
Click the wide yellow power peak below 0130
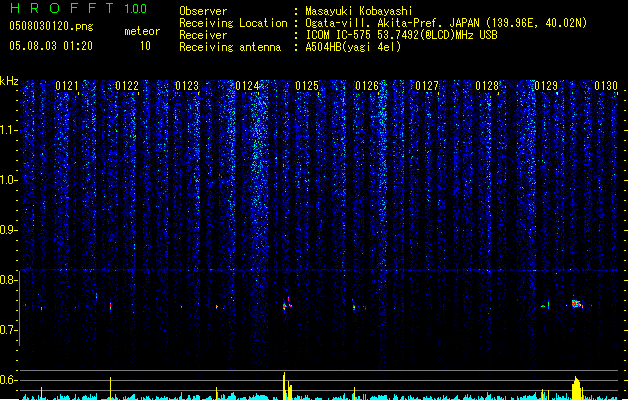coord(576,388)
